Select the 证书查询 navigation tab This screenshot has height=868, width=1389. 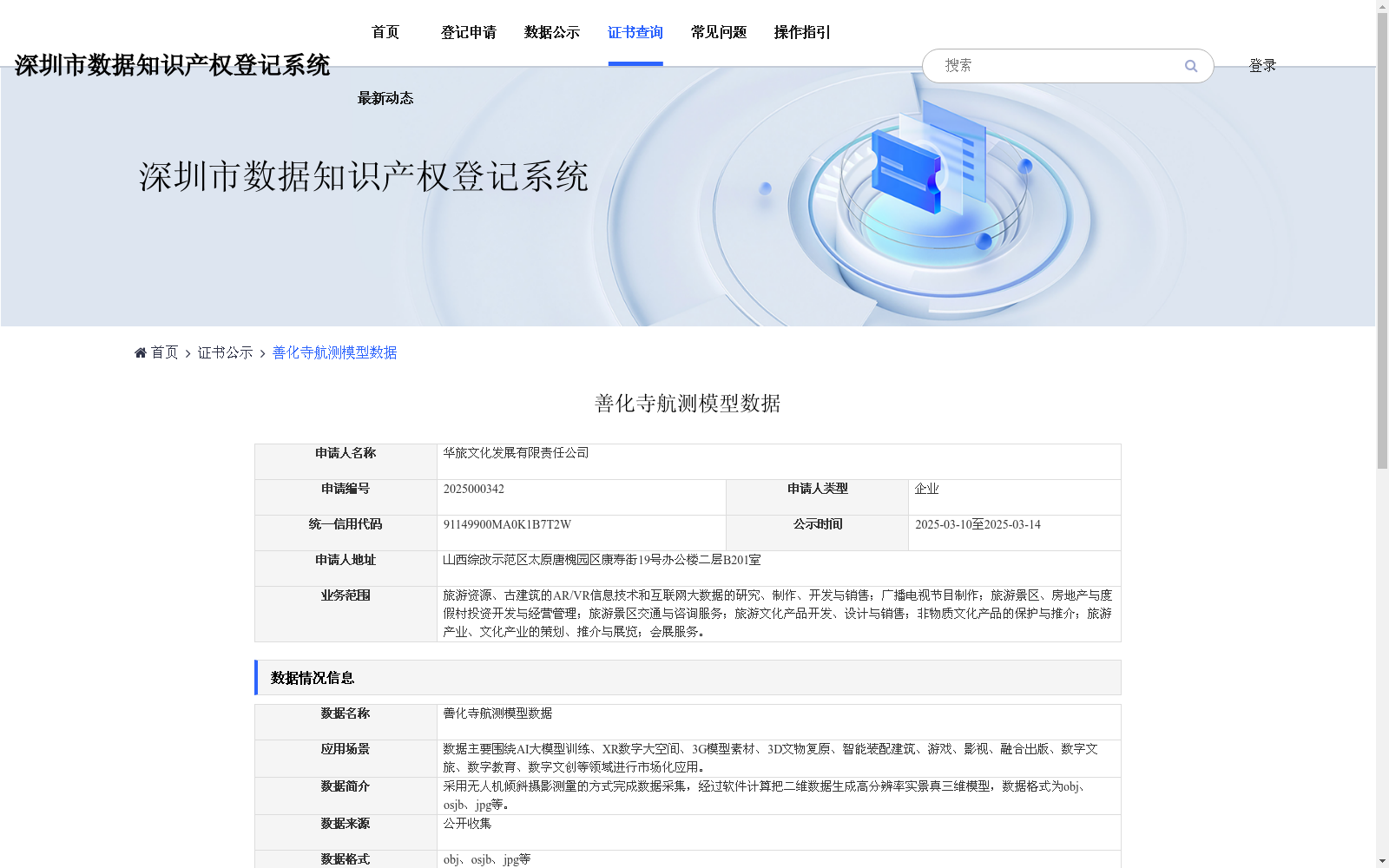pos(635,32)
